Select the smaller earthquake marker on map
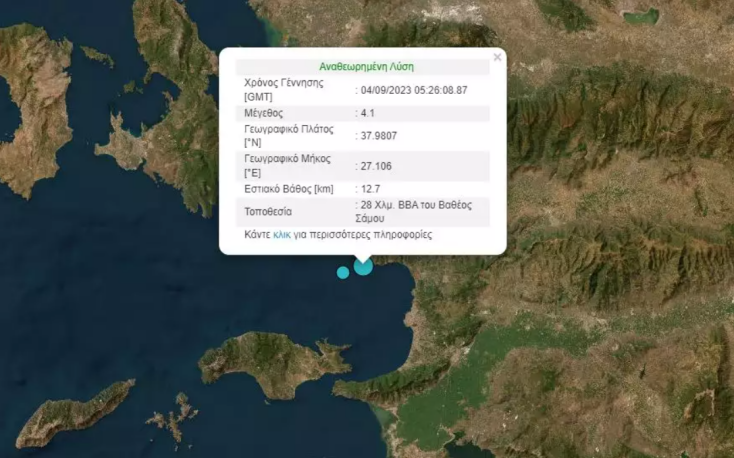Viewport: 734px width, 458px height. tap(343, 273)
